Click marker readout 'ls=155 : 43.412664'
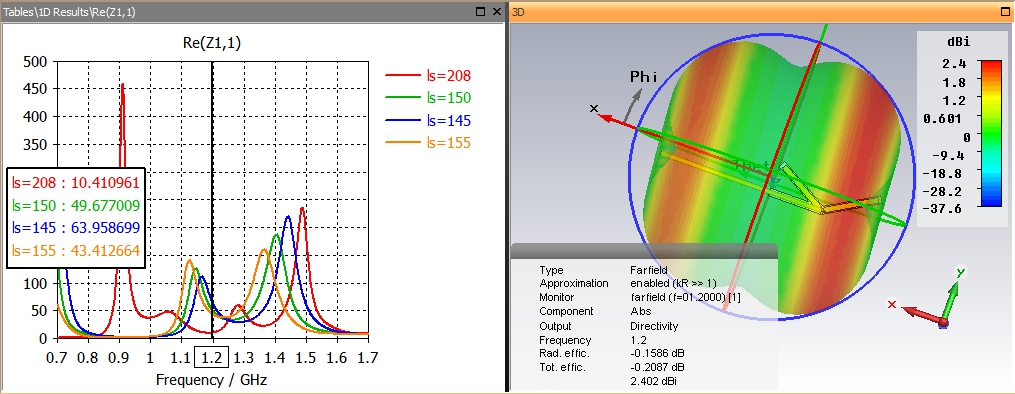Viewport: 1015px width, 394px height. (76, 250)
